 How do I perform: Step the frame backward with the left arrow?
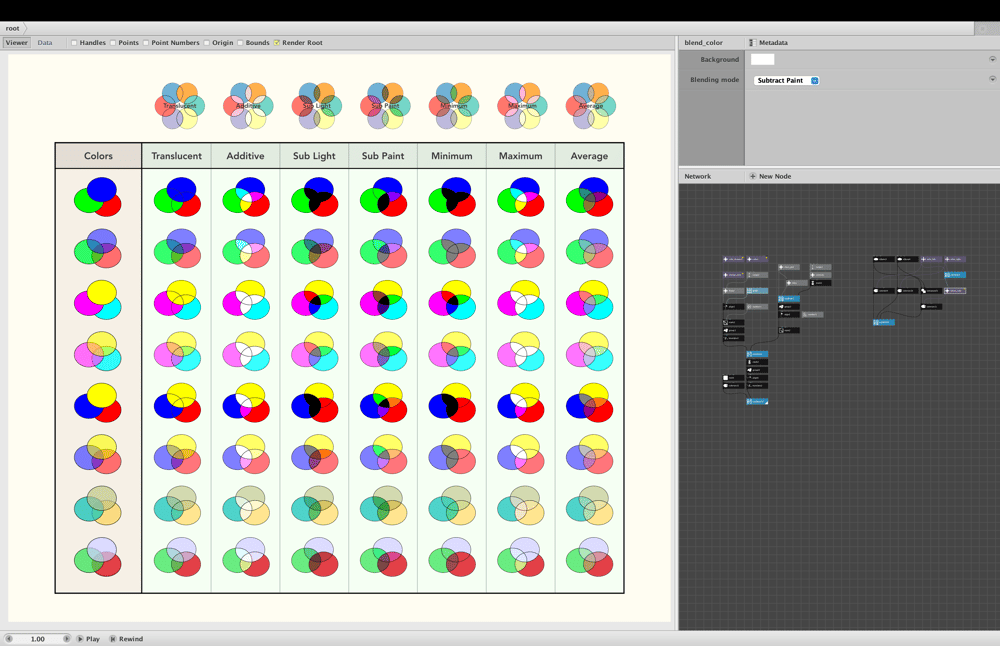pos(8,638)
